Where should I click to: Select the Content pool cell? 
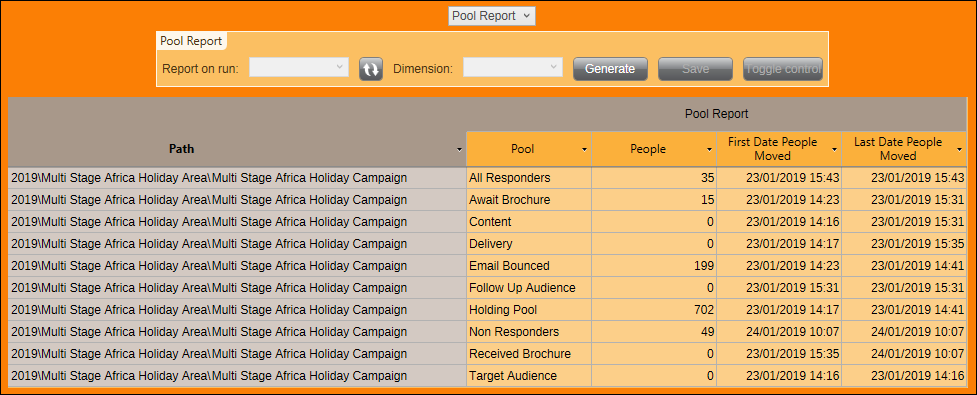(x=528, y=222)
